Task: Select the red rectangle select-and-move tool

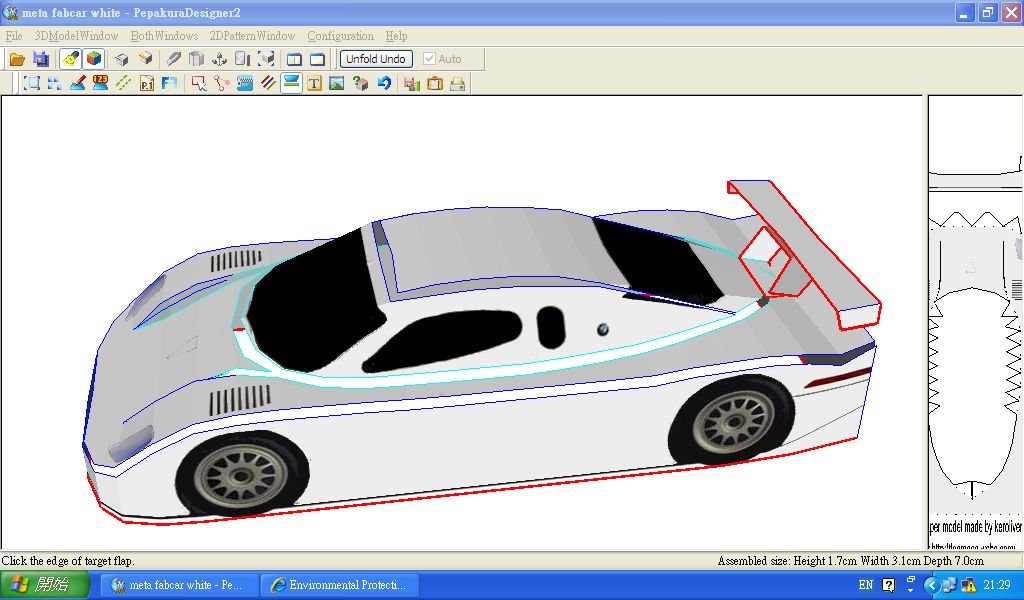Action: [x=198, y=84]
